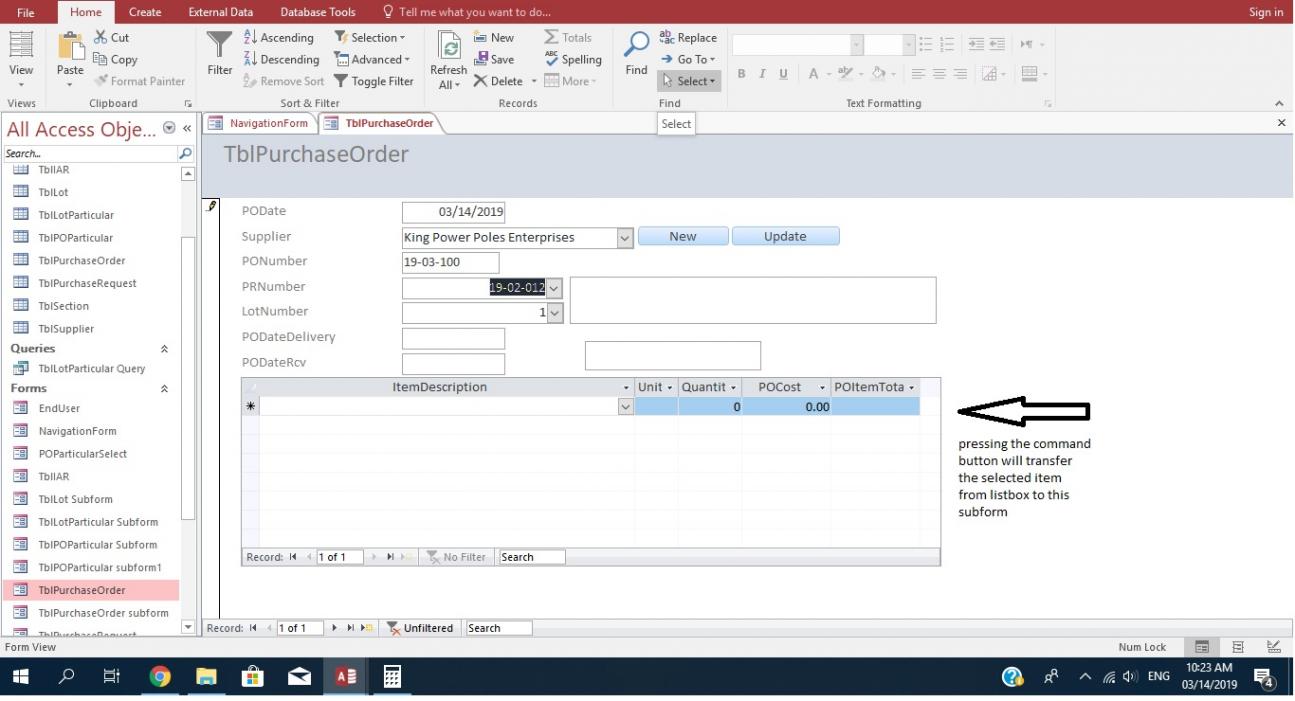This screenshot has height=701, width=1295.
Task: Click the PONumber field
Action: click(x=450, y=263)
